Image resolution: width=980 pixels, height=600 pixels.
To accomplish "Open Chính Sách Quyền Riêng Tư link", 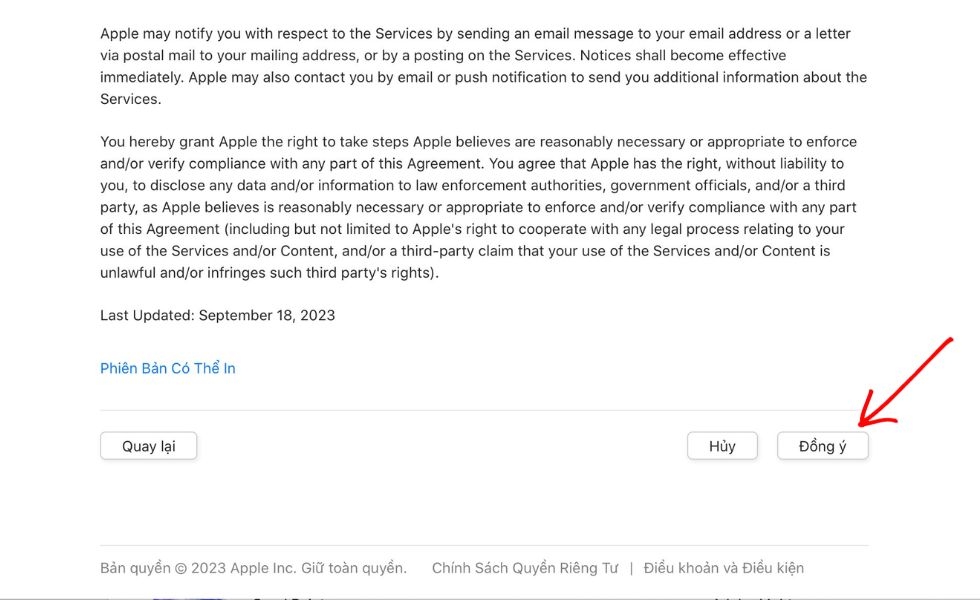I will pos(525,568).
